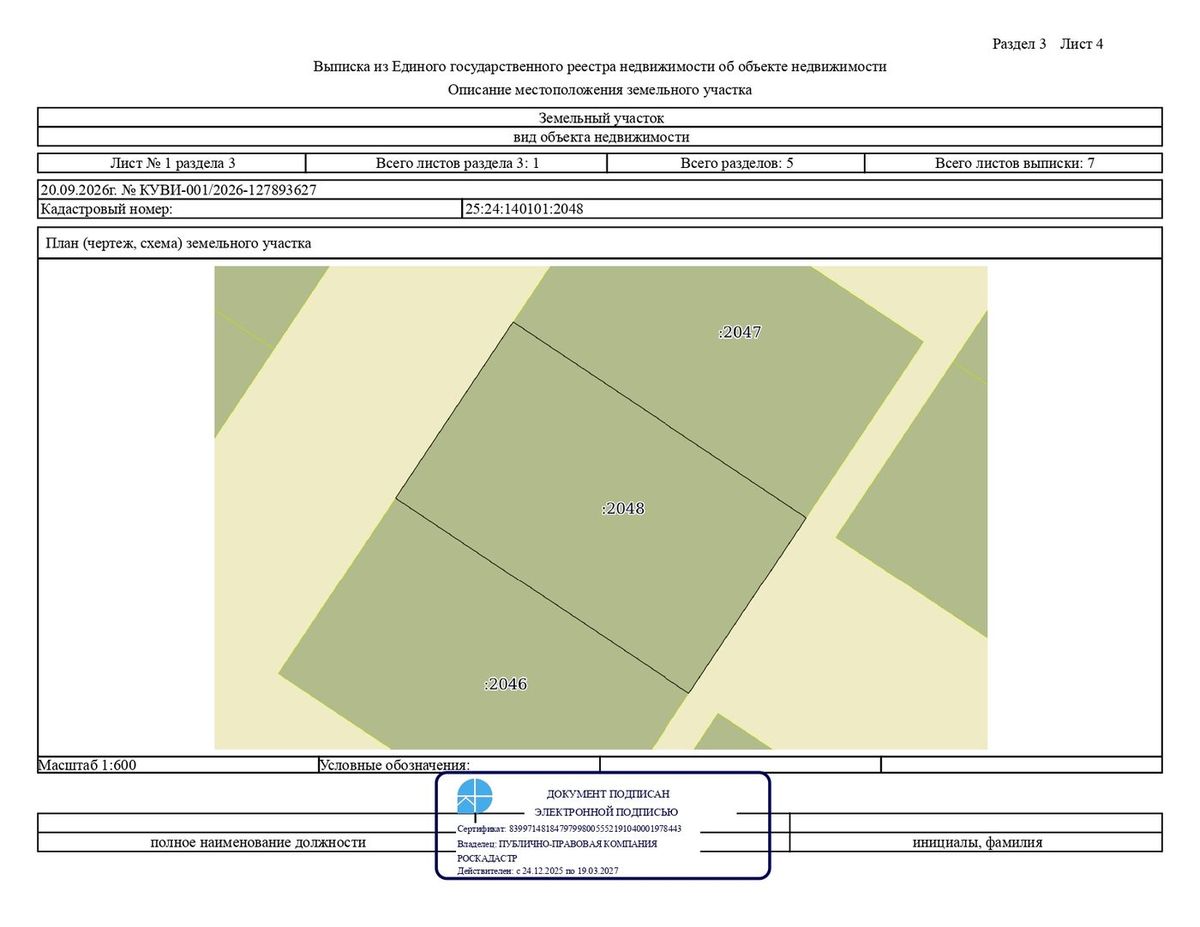Click the 'Масштаб 1:600' cell

[178, 765]
